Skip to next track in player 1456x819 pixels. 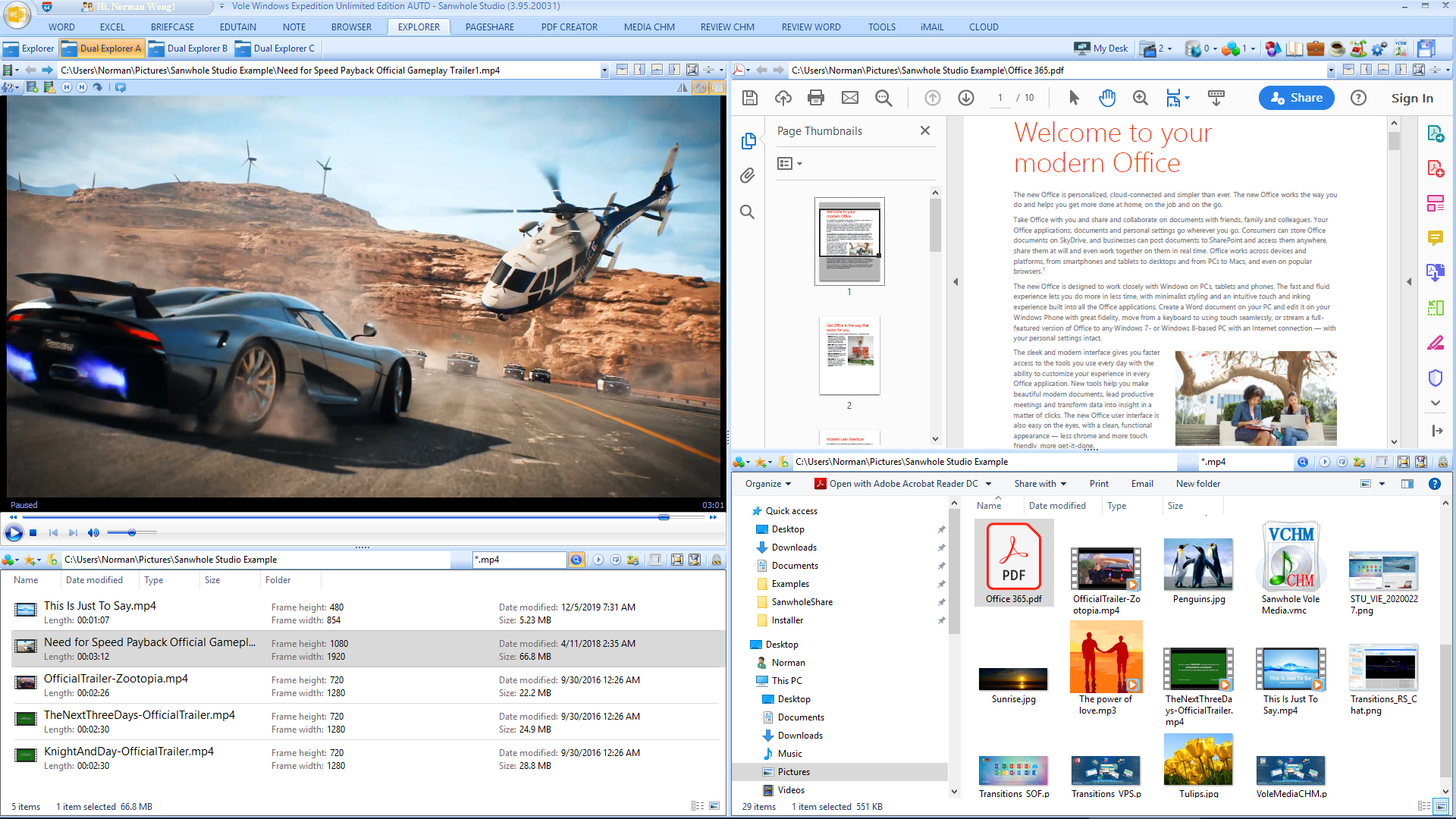click(73, 533)
